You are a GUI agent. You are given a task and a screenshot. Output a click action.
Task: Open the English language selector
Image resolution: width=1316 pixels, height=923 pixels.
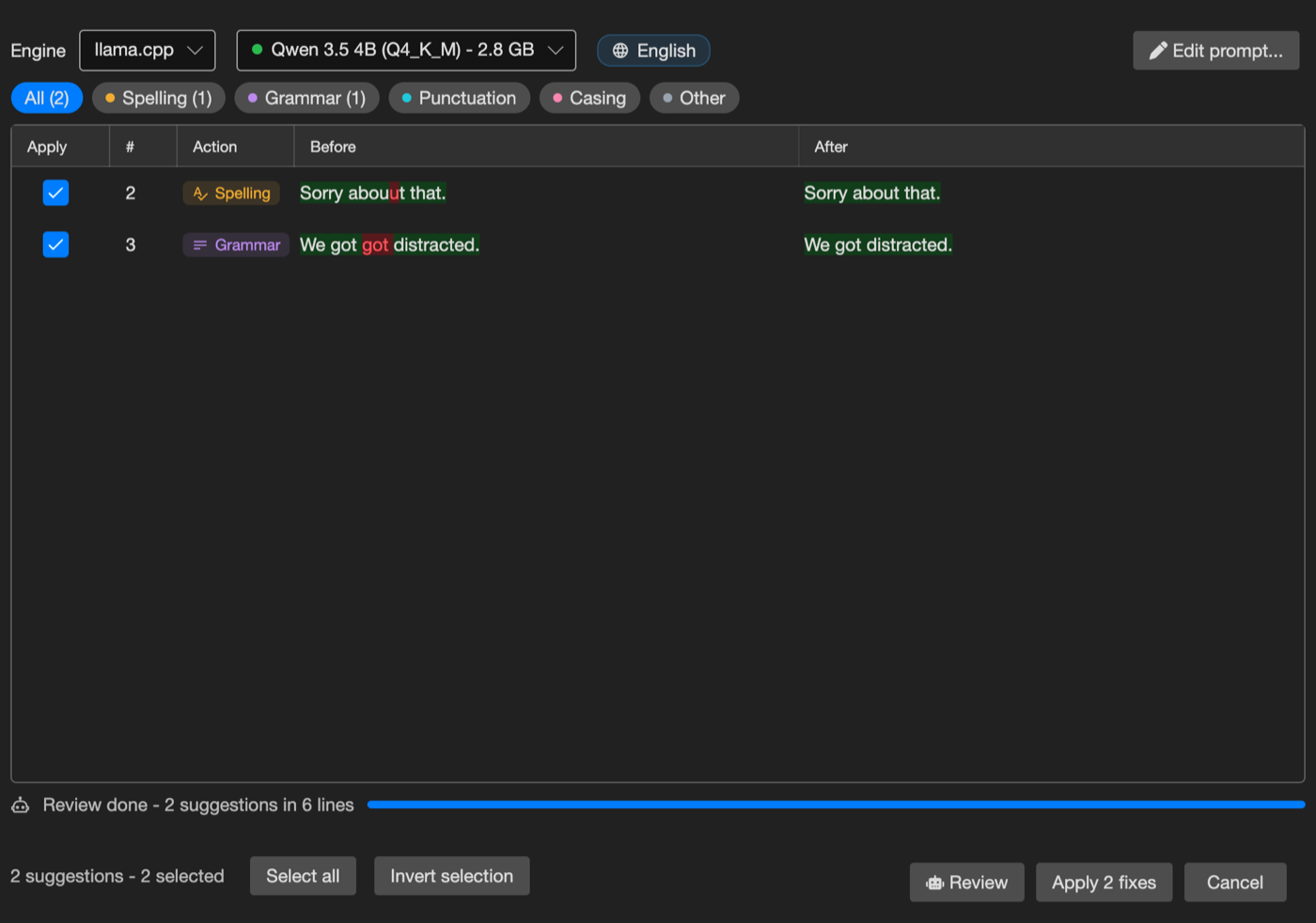(x=653, y=51)
